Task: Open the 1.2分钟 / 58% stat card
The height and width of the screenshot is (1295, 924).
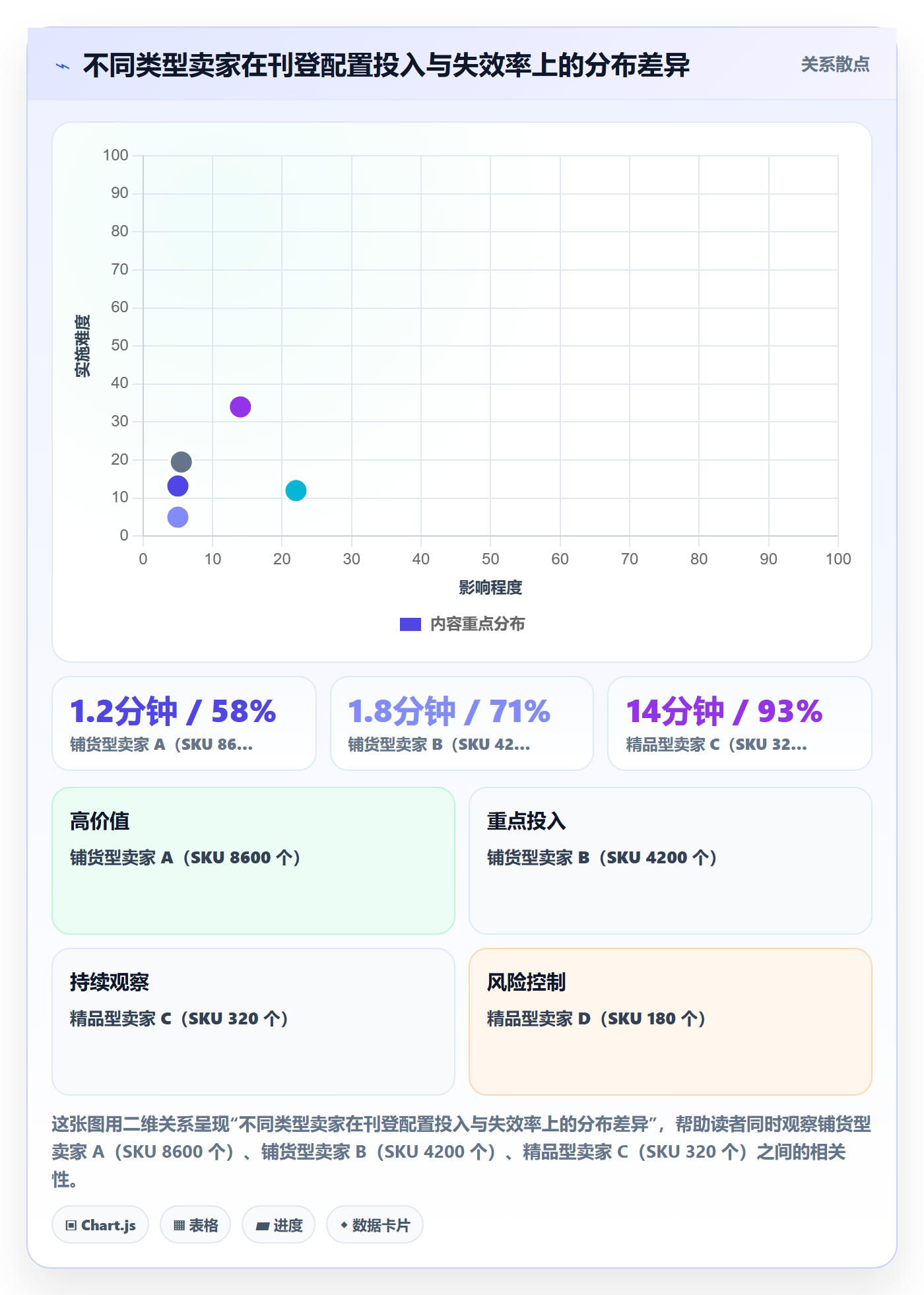Action: (x=184, y=723)
